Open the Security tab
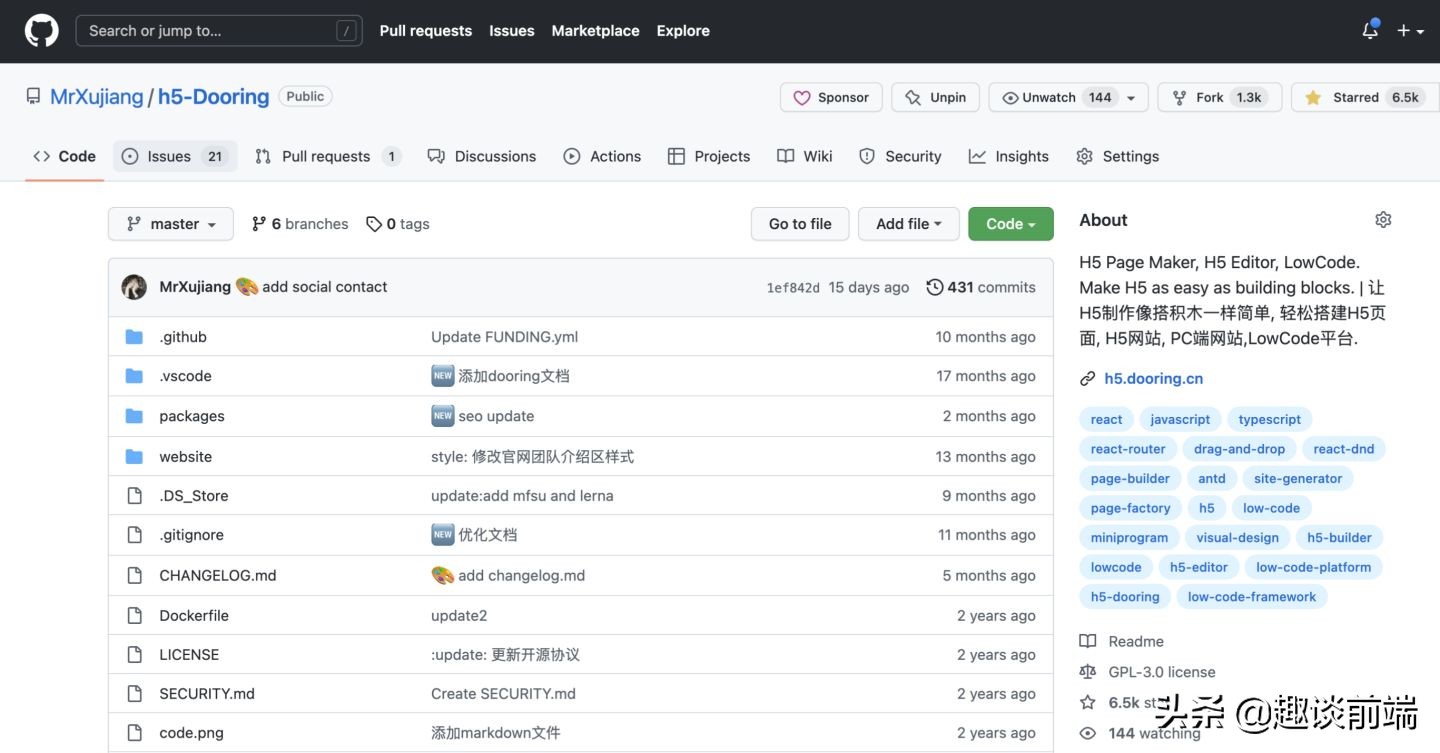Viewport: 1440px width, 753px height. (x=900, y=156)
